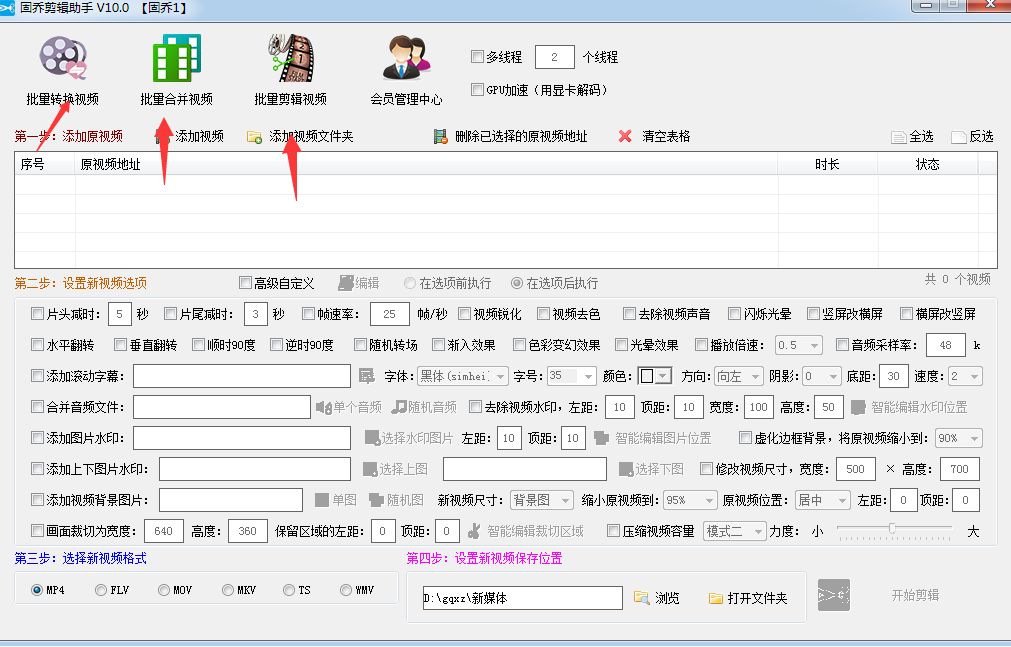
Task: Click the 浏览 folder search icon
Action: (x=642, y=598)
